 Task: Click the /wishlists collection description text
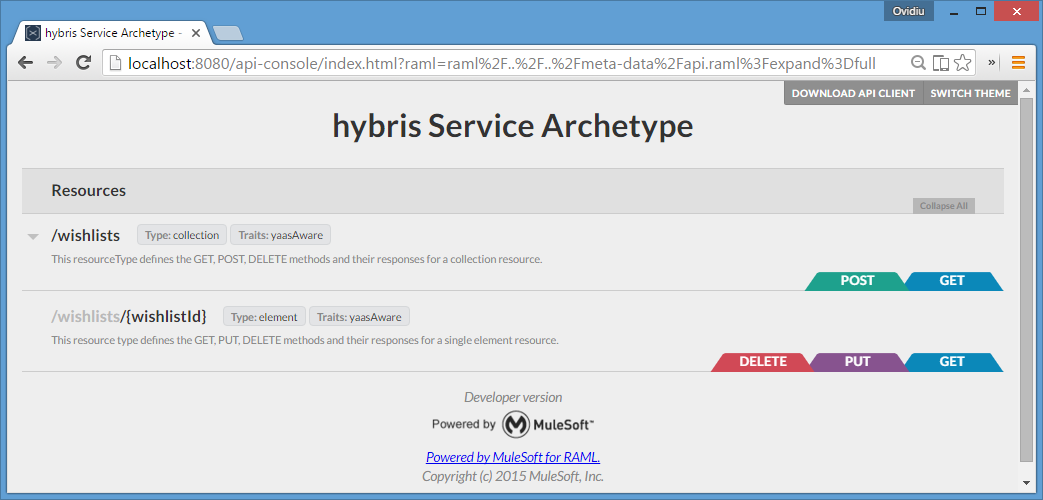click(x=297, y=259)
